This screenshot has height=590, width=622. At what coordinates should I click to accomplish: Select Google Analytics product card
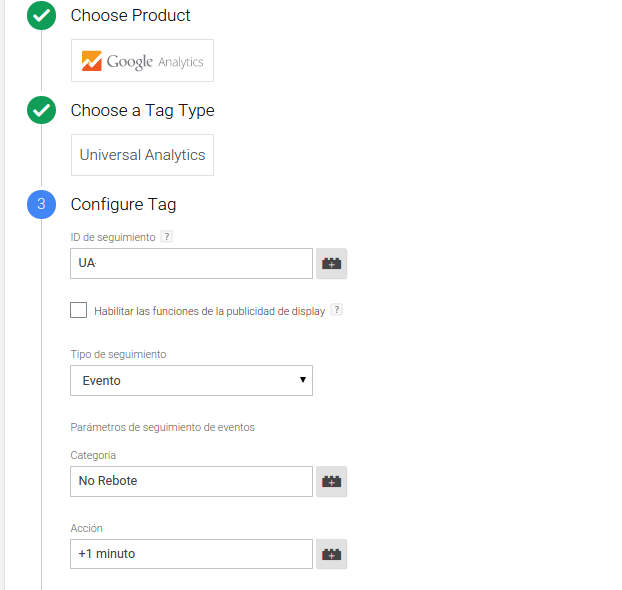pyautogui.click(x=142, y=60)
